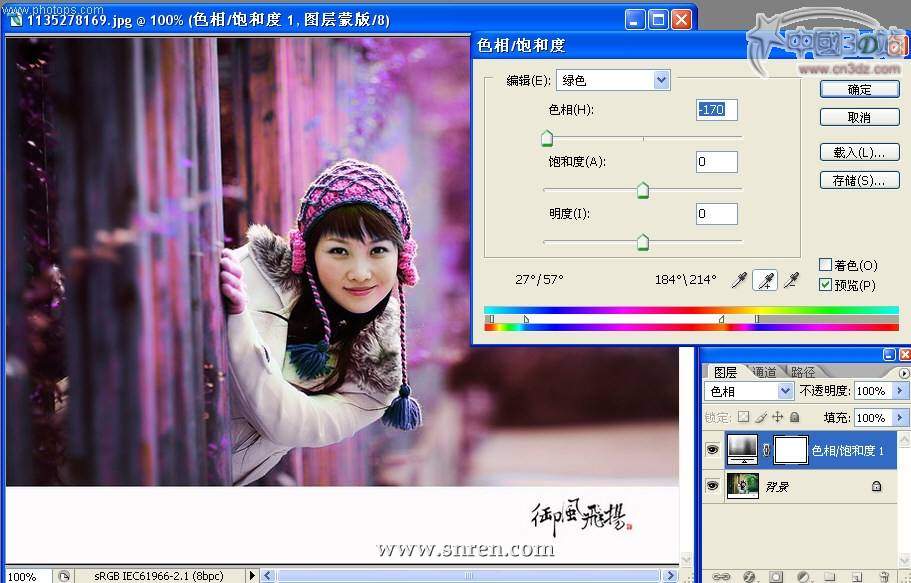
Task: Click the horizontal scrollbar right arrow
Action: click(x=670, y=575)
